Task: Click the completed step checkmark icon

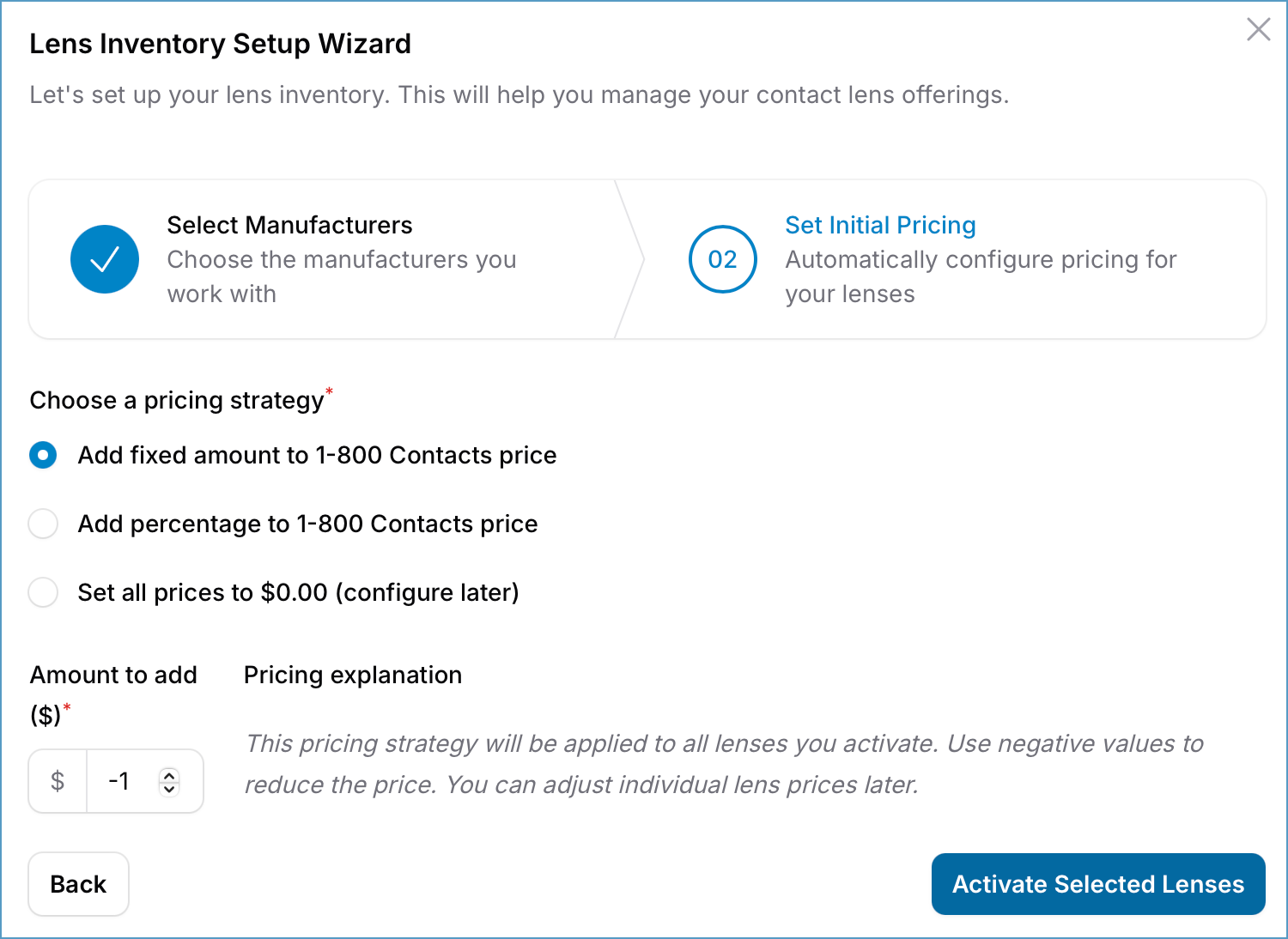Action: pos(105,259)
